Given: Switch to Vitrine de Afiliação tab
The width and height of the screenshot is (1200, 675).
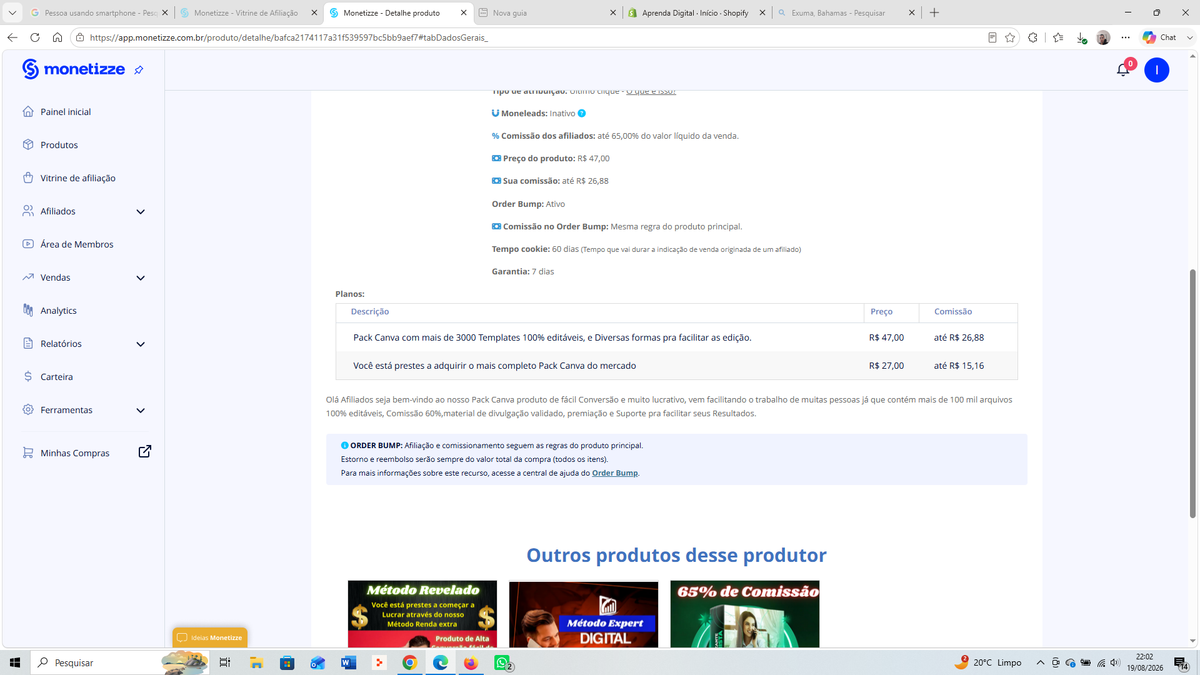Looking at the screenshot, I should click(x=248, y=13).
